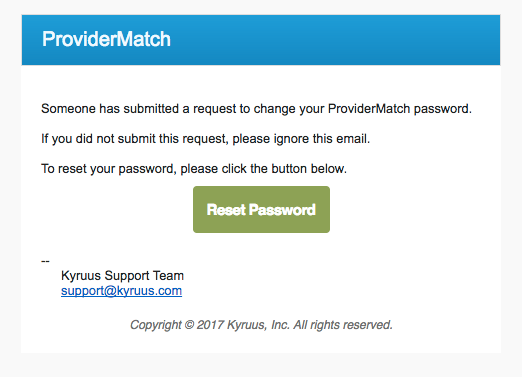522x377 pixels.
Task: Click the year 2017 in footer
Action: point(210,325)
